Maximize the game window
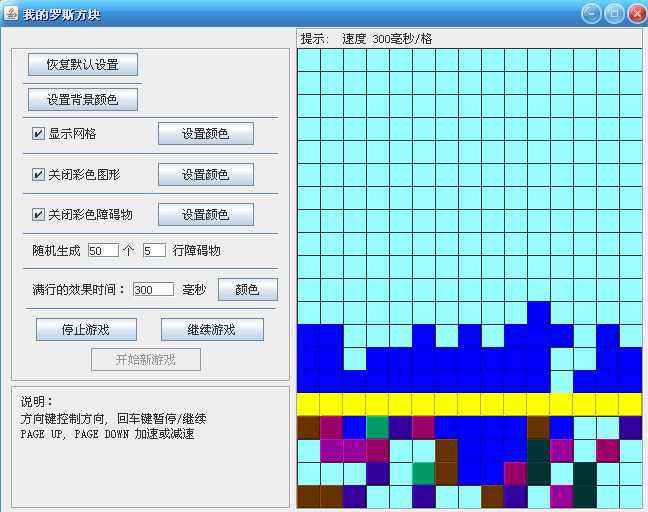This screenshot has width=648, height=512. coord(614,14)
